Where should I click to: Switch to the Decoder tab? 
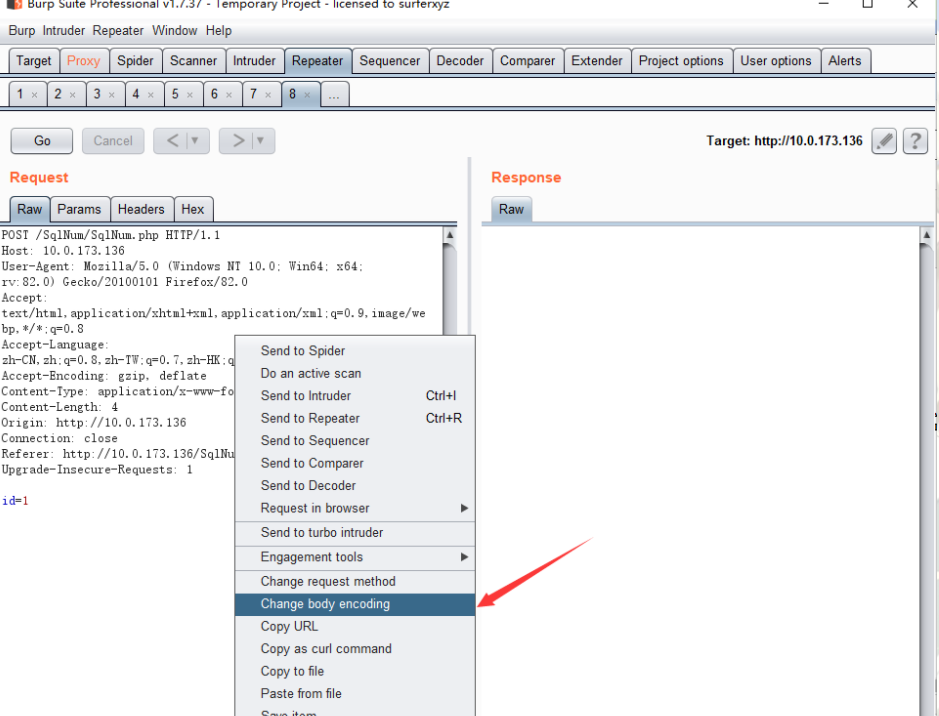coord(460,61)
